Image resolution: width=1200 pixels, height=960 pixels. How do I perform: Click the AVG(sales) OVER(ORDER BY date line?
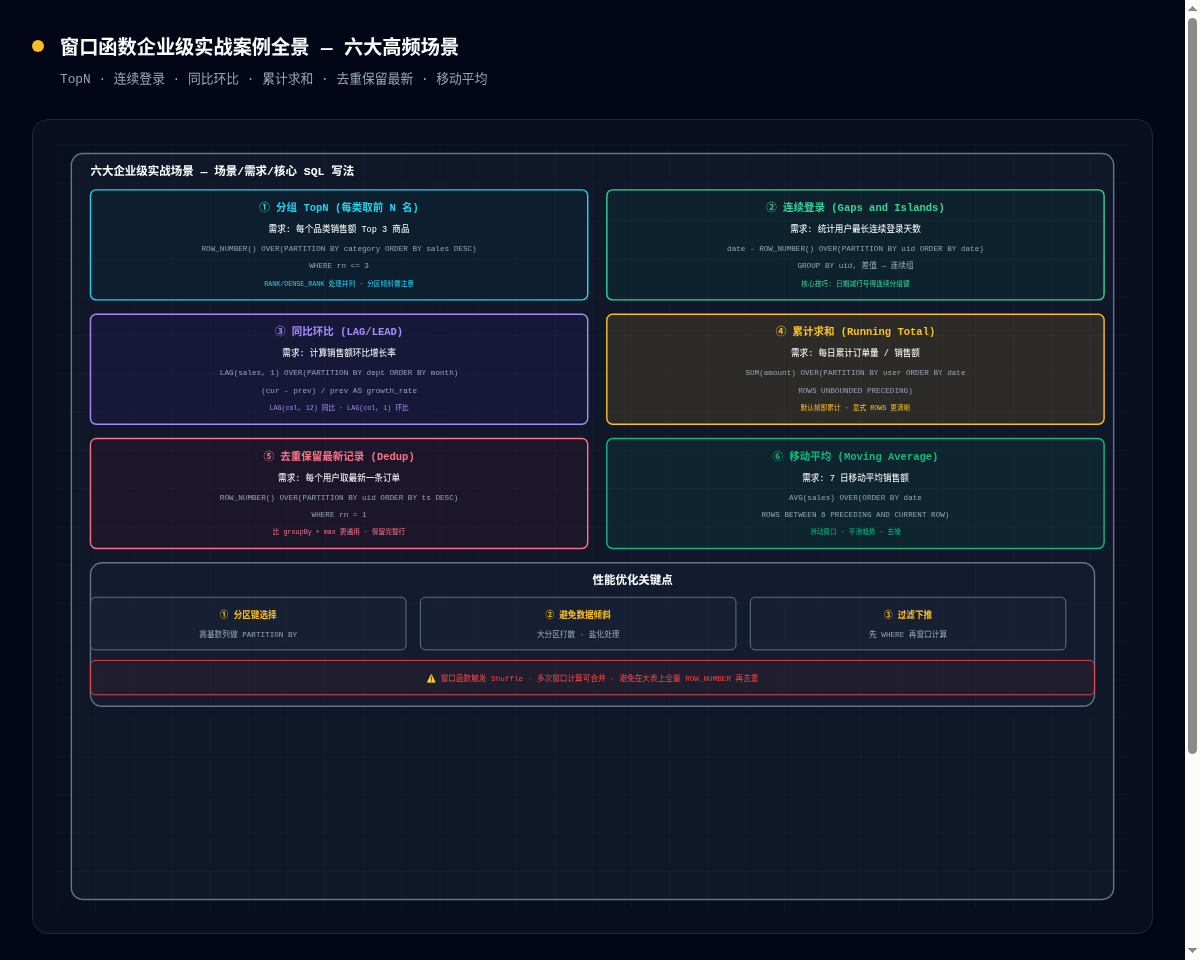tap(855, 497)
